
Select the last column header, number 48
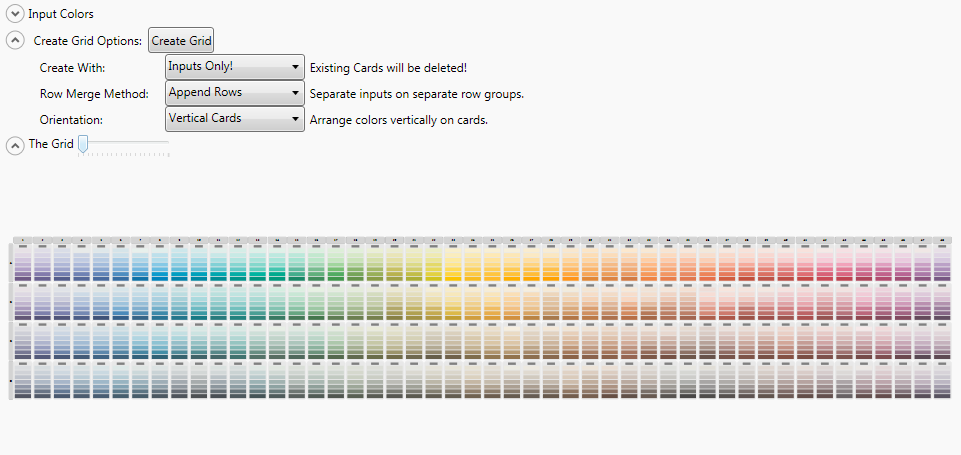942,240
